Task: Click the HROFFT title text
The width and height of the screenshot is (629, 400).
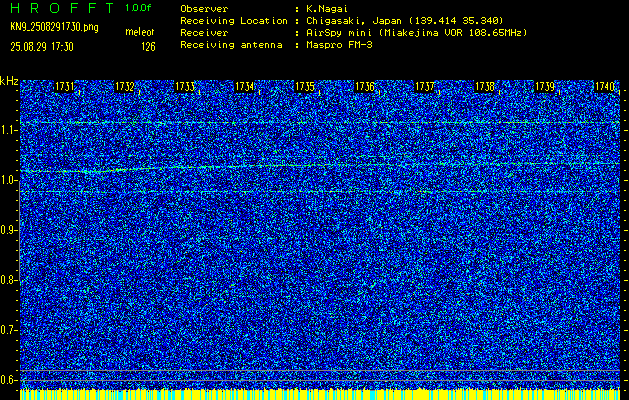Action: point(62,8)
